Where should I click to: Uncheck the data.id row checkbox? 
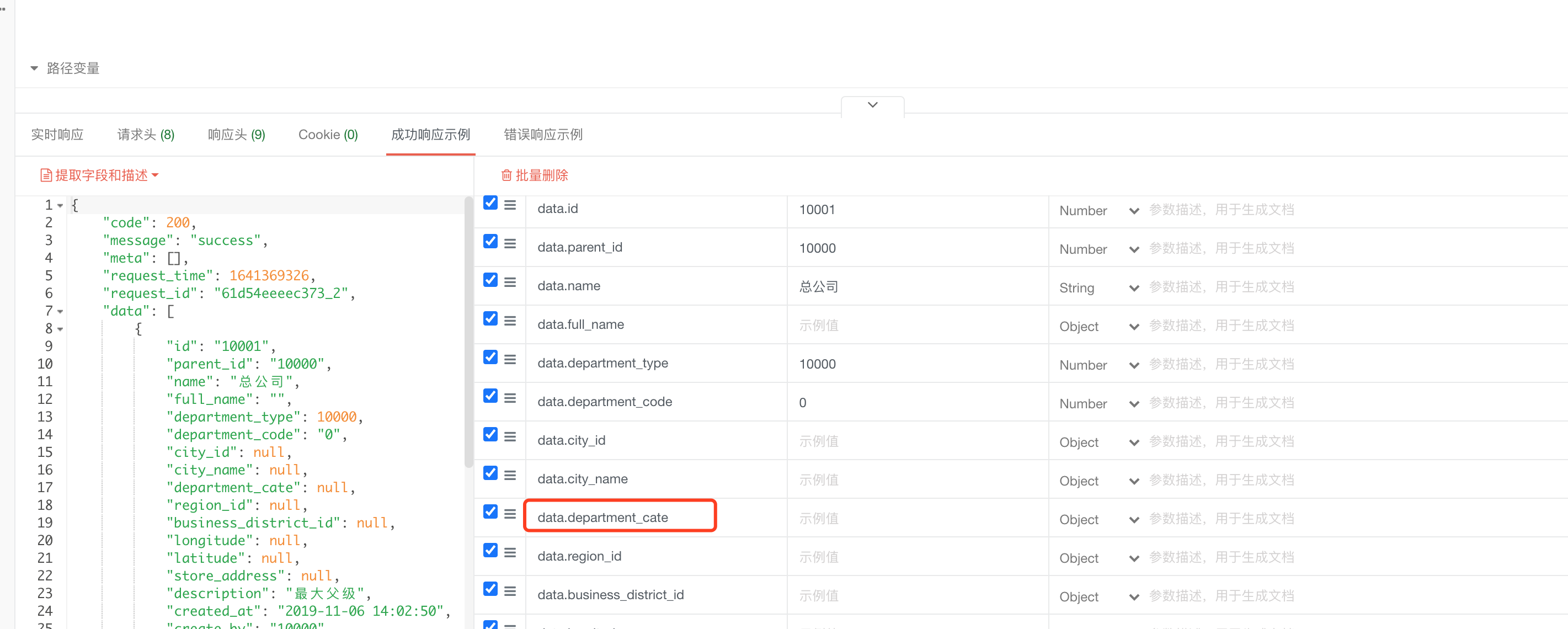[490, 202]
